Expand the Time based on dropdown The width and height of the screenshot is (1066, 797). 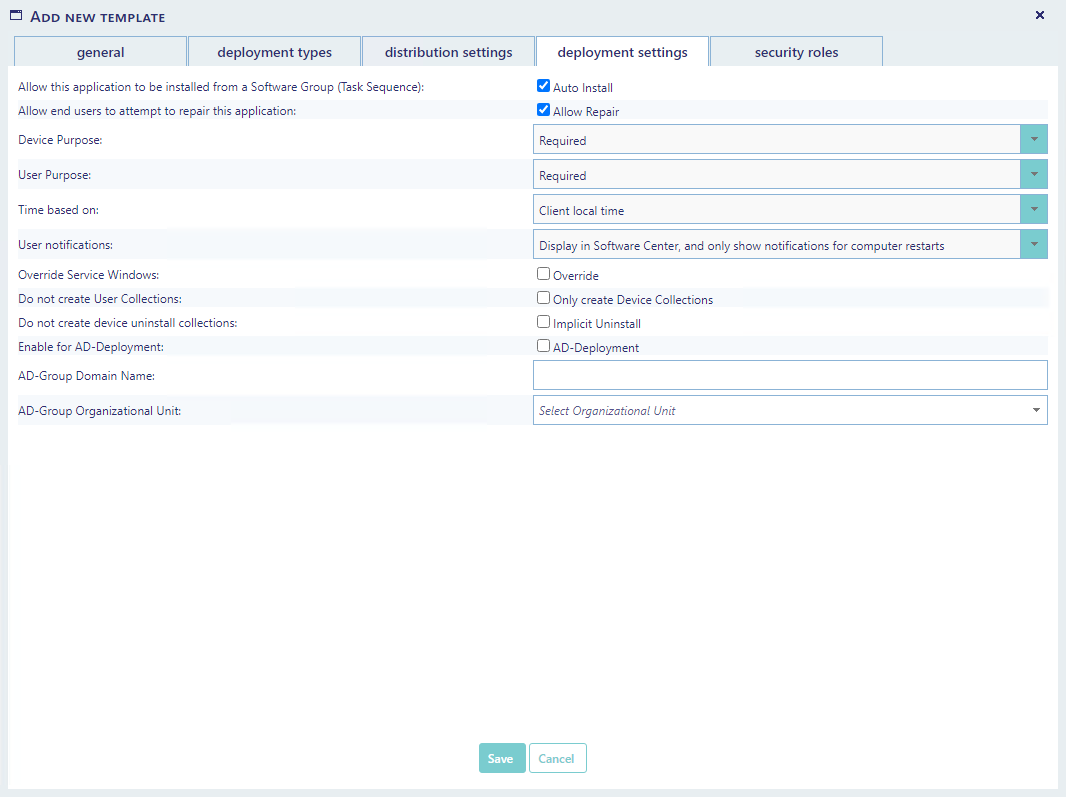click(x=1033, y=210)
